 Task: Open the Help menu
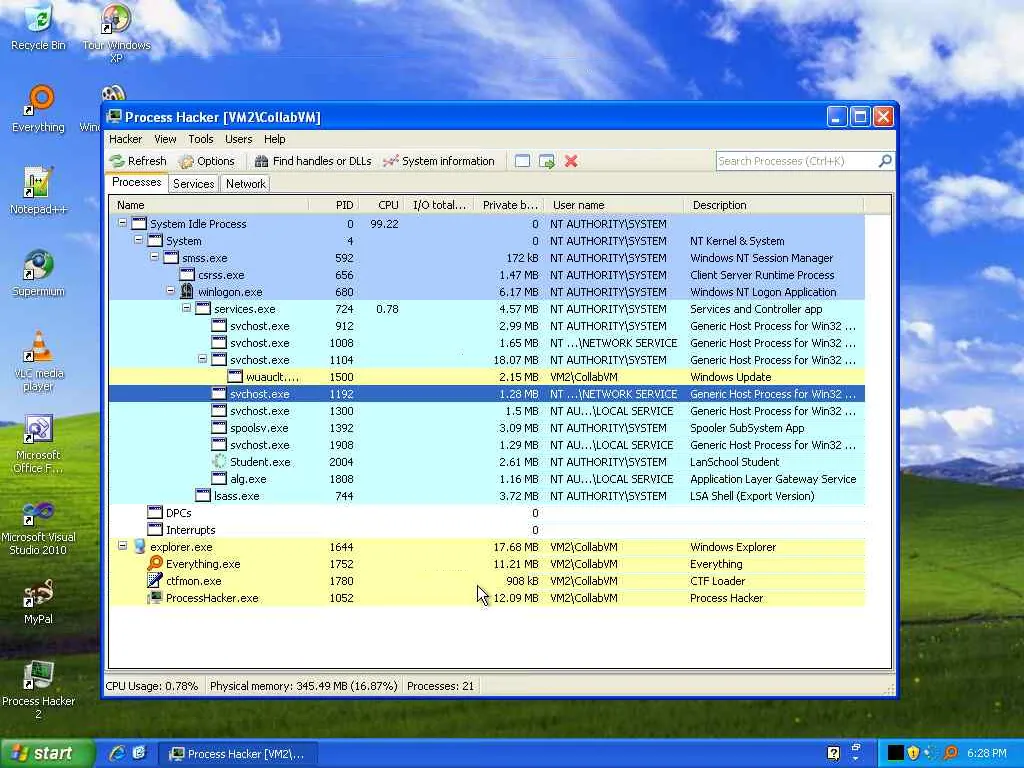(x=274, y=139)
